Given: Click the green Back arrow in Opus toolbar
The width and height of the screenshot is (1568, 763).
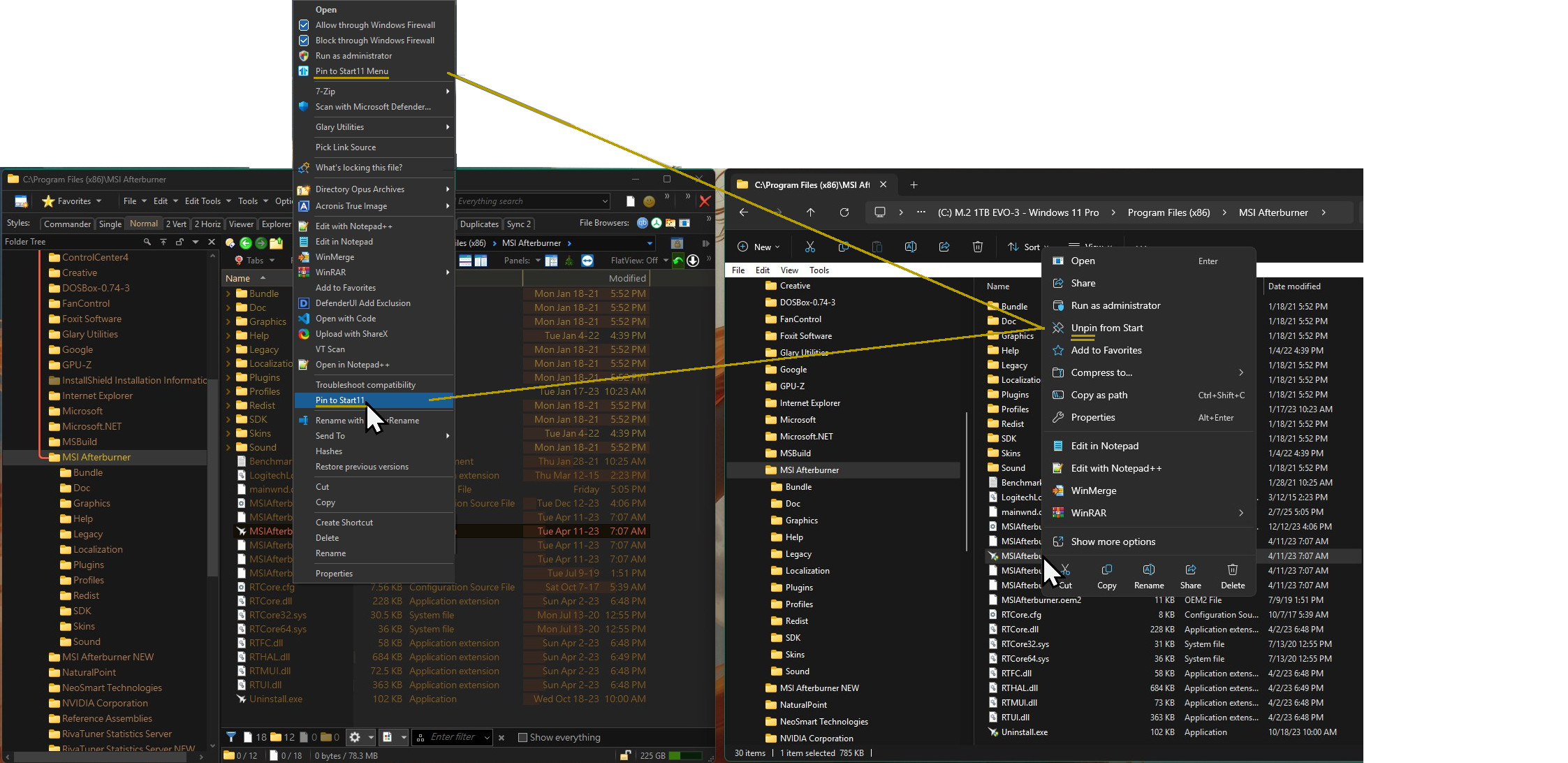Looking at the screenshot, I should click(245, 243).
